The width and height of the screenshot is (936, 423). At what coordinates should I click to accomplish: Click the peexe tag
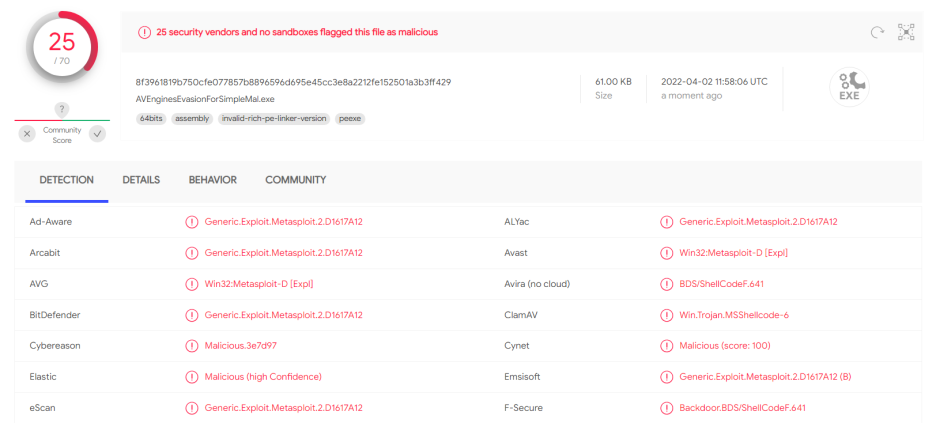(350, 119)
